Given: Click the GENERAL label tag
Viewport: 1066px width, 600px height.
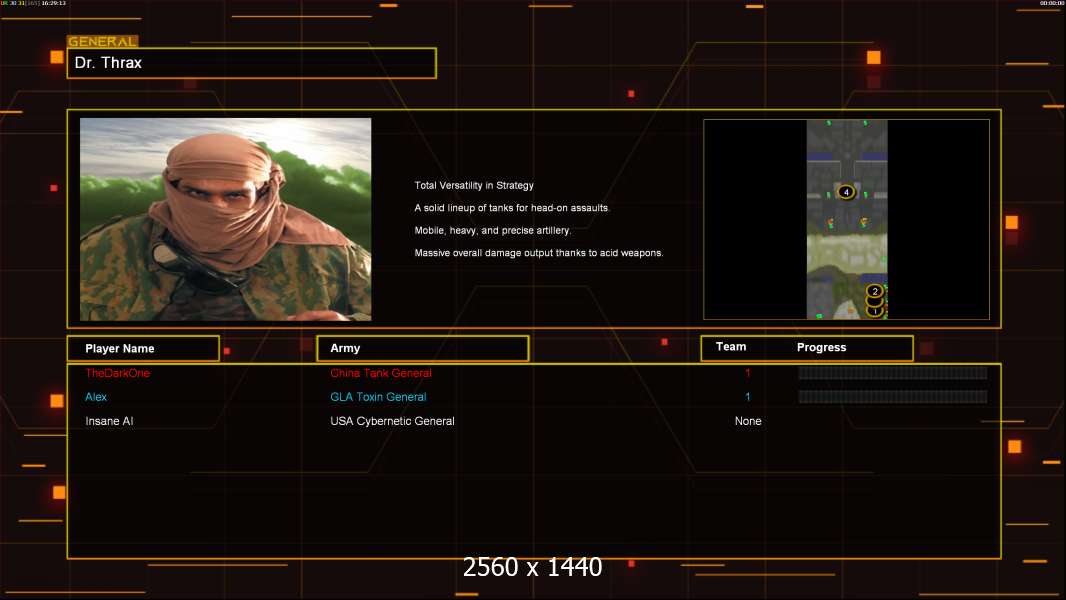Looking at the screenshot, I should pyautogui.click(x=103, y=41).
